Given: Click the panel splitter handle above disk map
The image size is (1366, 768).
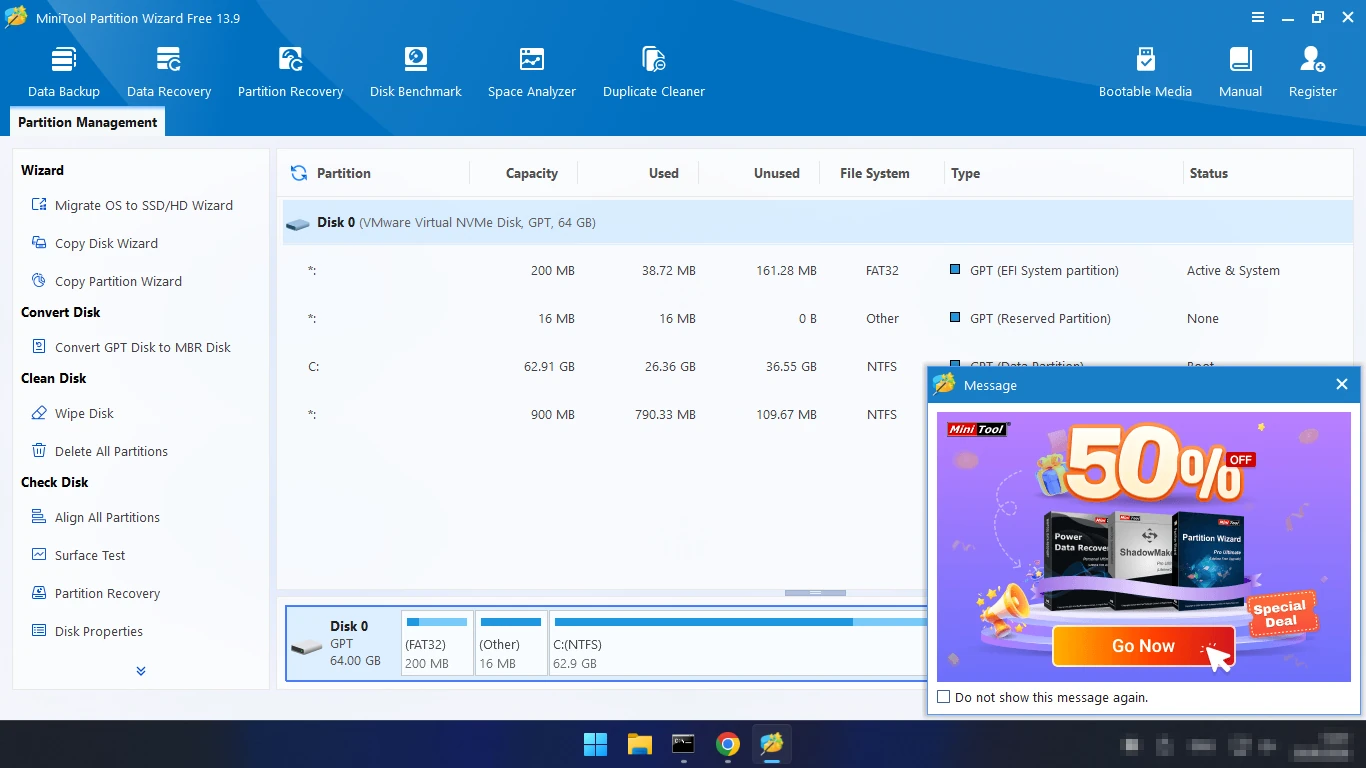Looking at the screenshot, I should coord(815,593).
